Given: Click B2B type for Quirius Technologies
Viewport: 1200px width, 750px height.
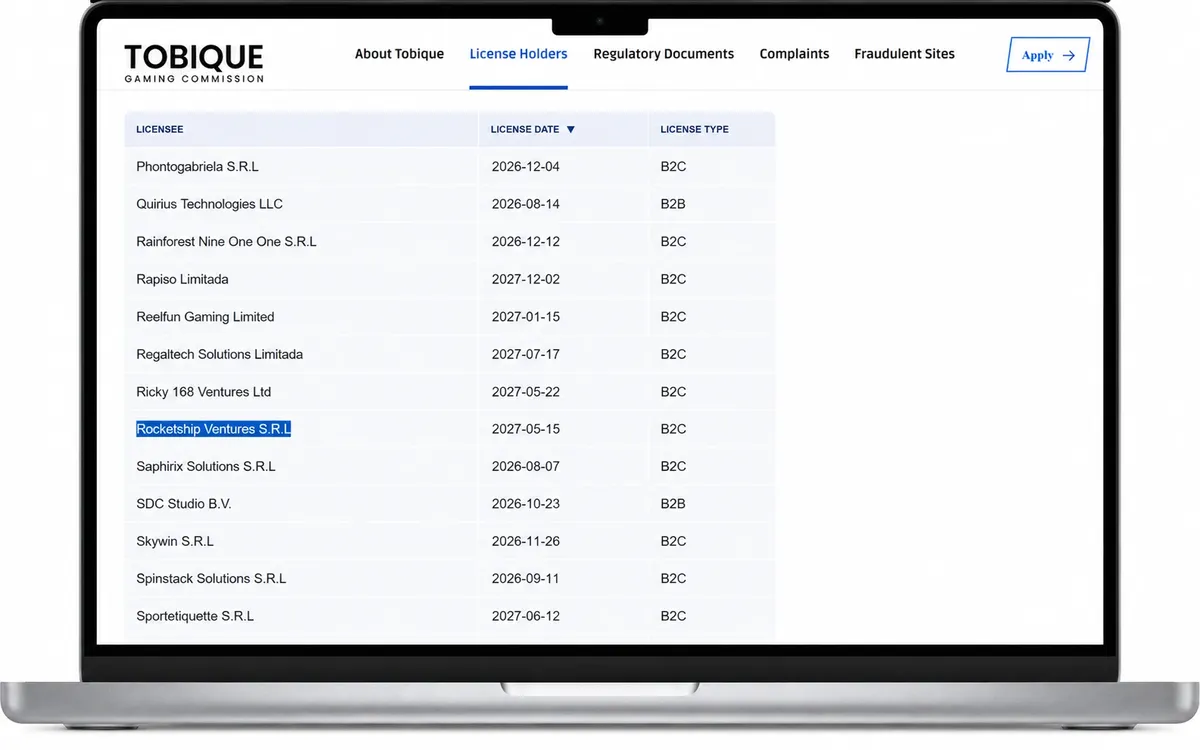Looking at the screenshot, I should [673, 204].
